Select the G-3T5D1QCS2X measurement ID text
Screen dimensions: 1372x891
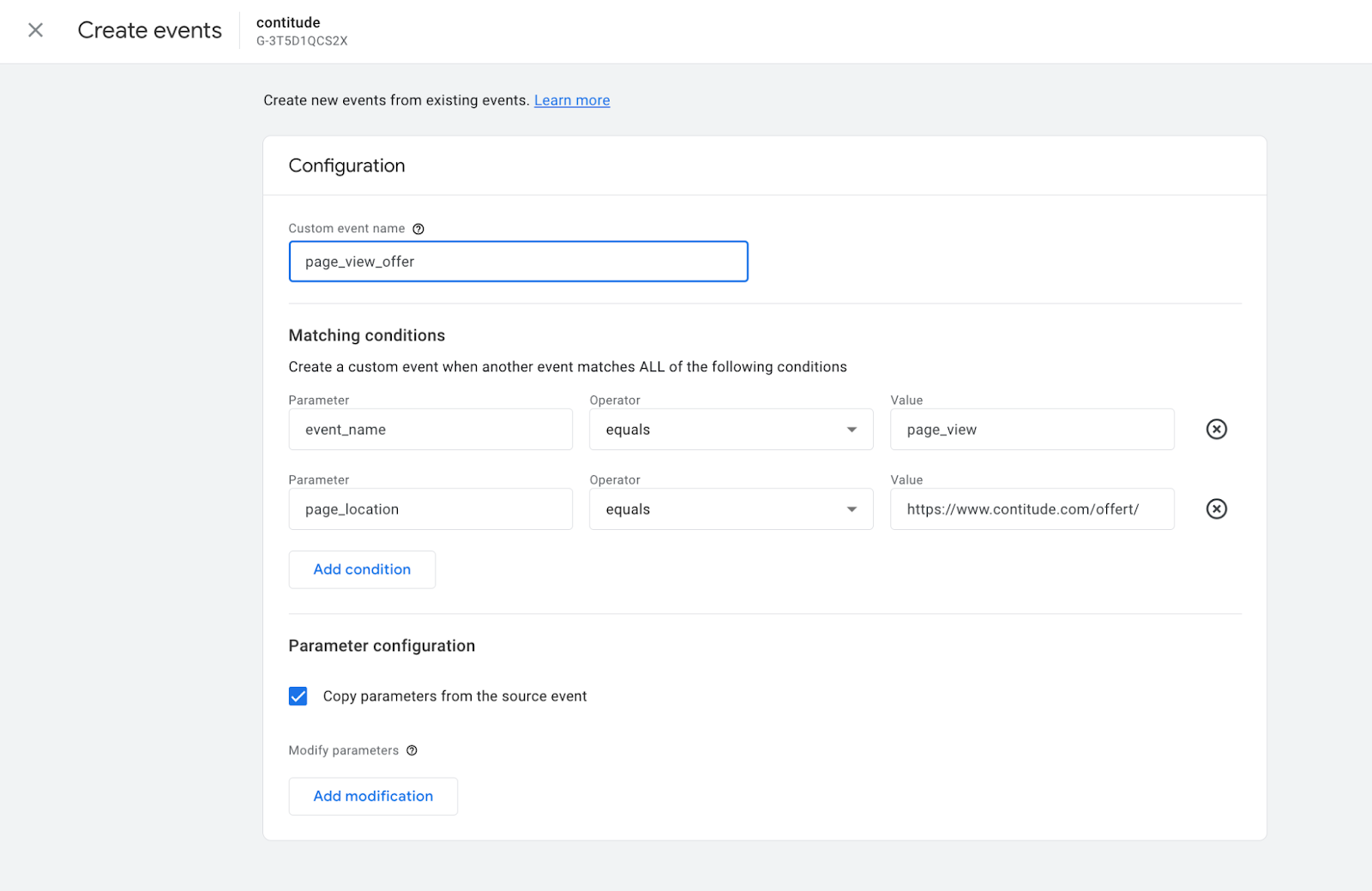(302, 41)
